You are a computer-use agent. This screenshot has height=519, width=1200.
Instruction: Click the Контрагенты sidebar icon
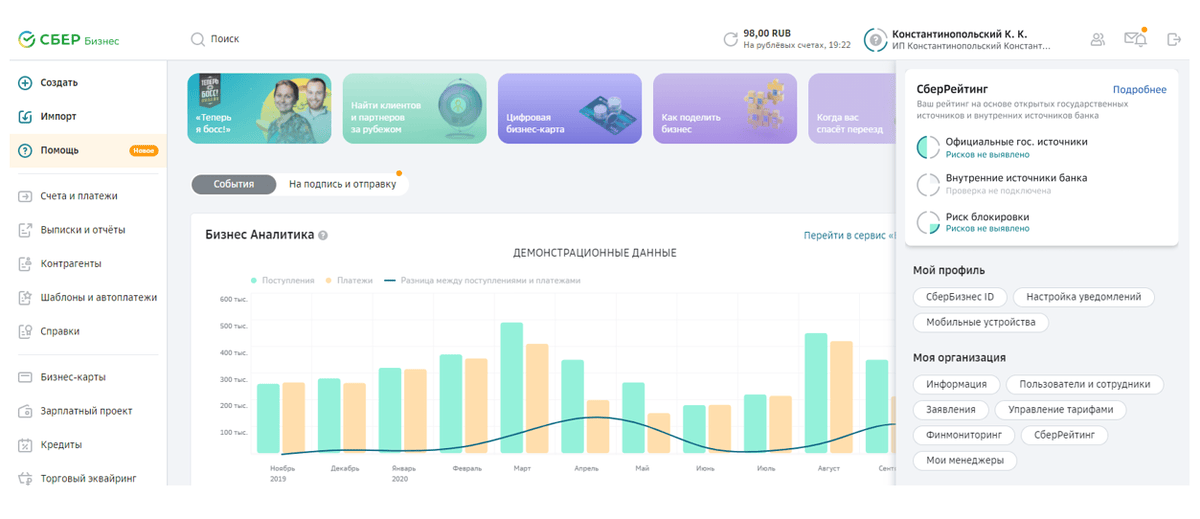25,264
